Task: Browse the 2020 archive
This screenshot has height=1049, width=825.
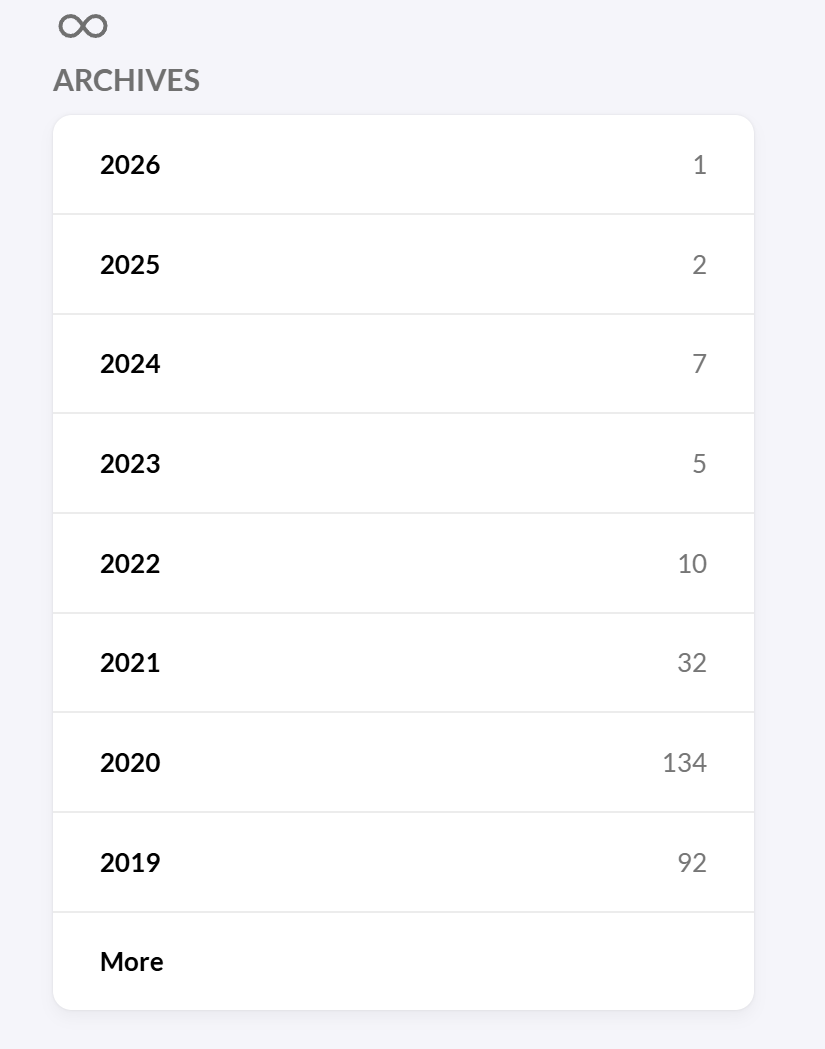Action: tap(130, 763)
